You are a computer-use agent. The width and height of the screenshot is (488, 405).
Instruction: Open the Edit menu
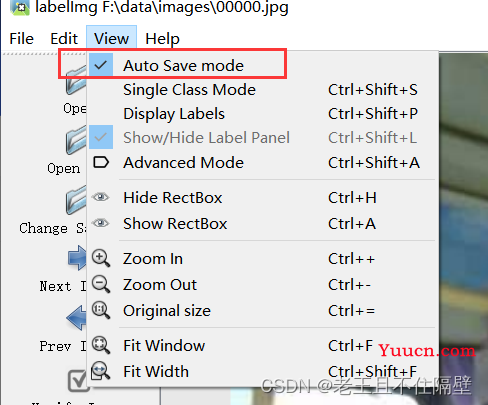point(64,38)
